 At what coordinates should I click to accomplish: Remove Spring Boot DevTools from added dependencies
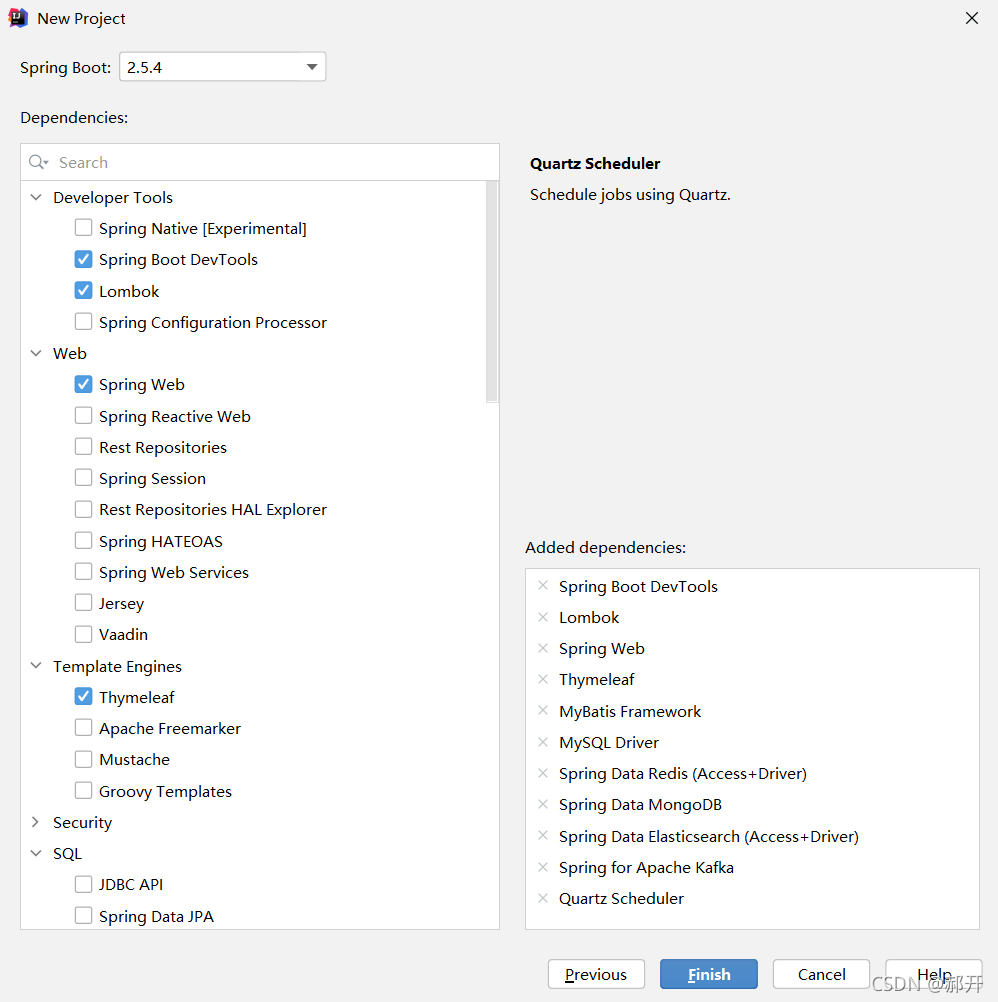point(543,585)
